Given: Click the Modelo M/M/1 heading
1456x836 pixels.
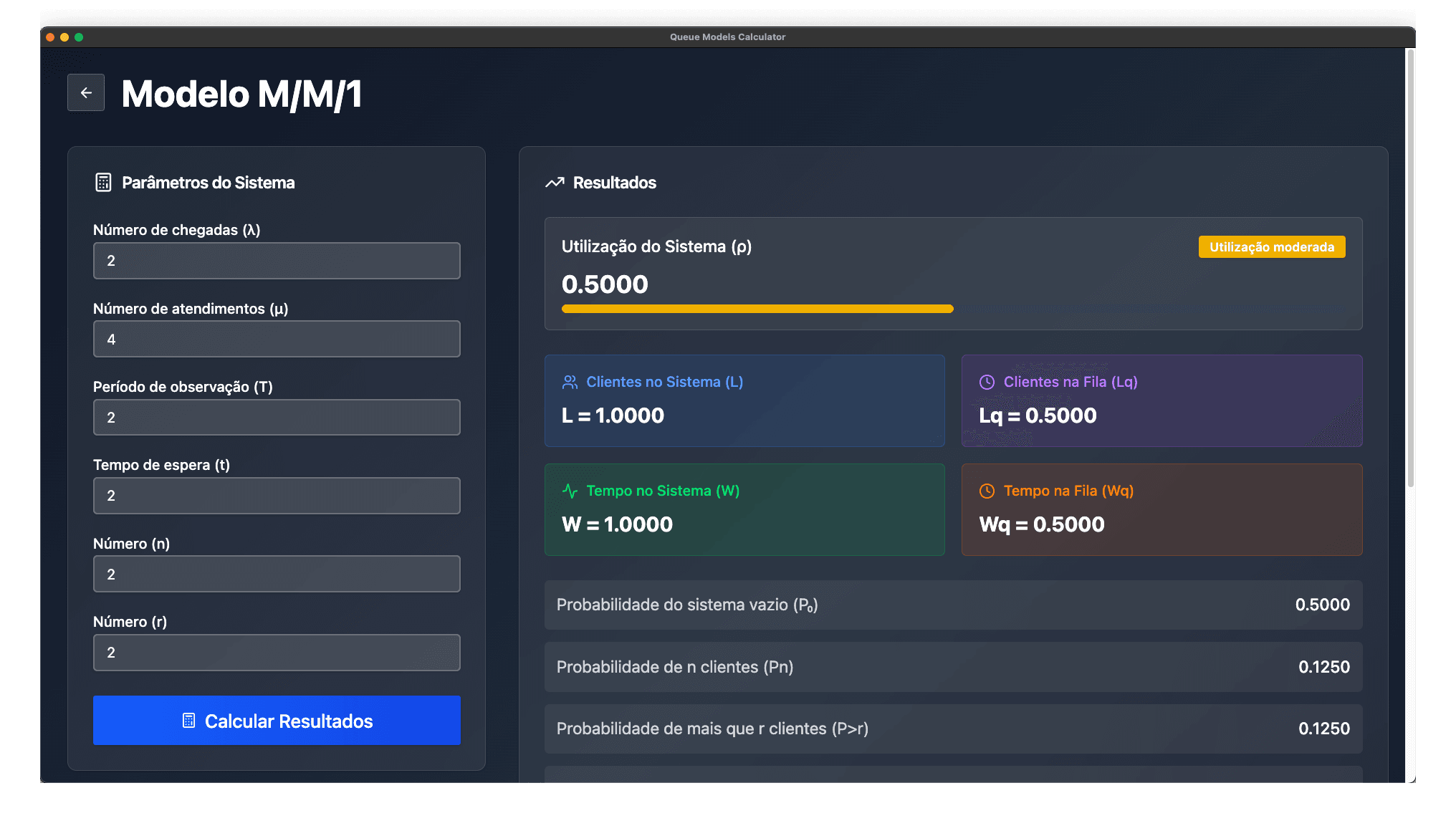Looking at the screenshot, I should pos(241,94).
